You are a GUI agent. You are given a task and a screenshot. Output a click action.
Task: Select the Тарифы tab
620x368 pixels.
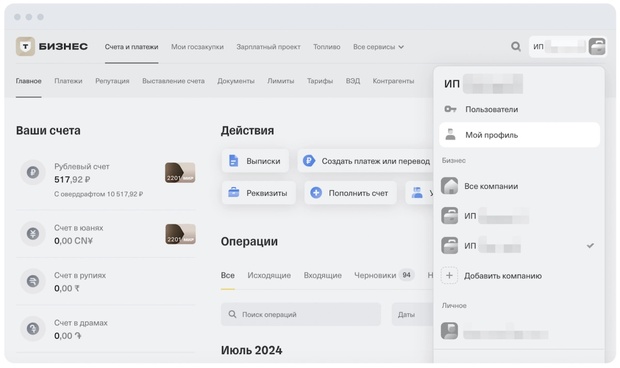[x=320, y=81]
